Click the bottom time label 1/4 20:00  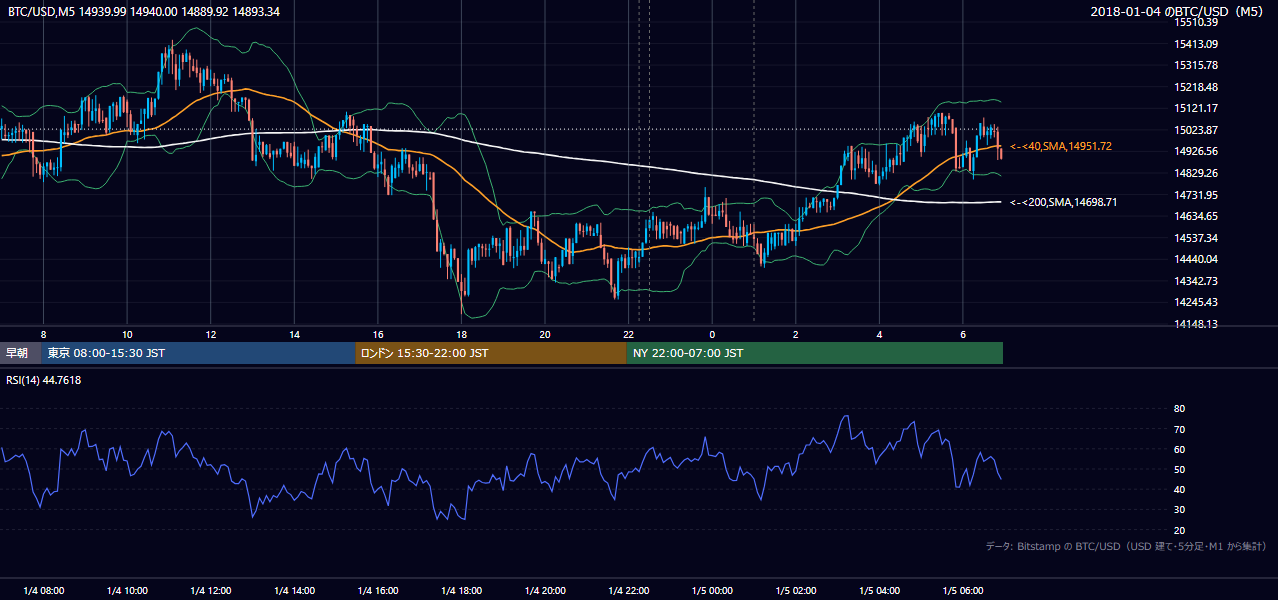545,590
